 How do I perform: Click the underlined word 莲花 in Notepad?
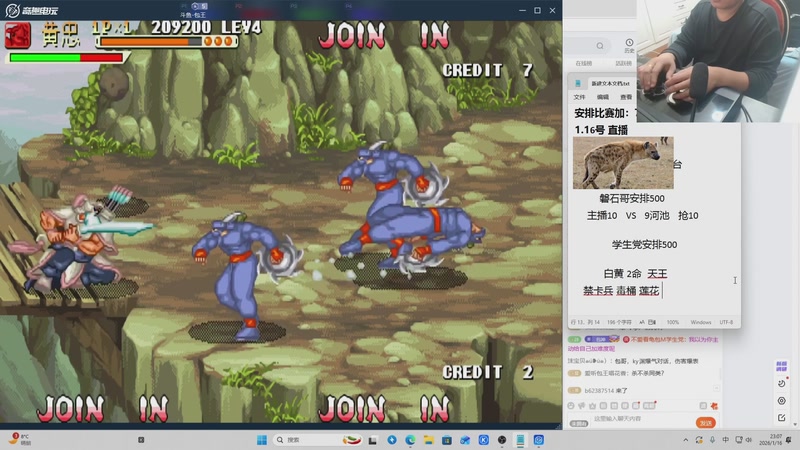tap(649, 291)
